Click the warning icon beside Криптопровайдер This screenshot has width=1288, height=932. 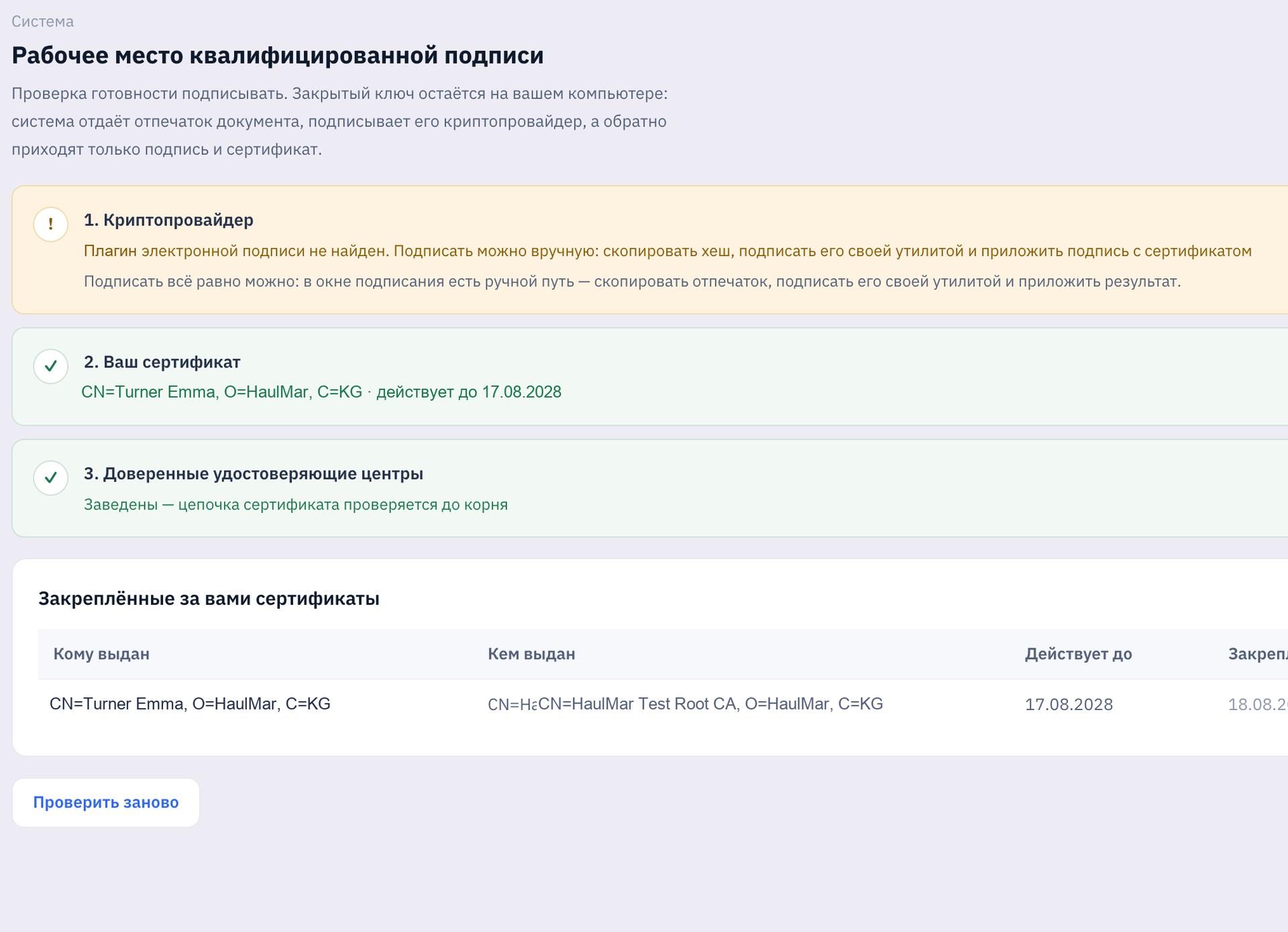click(51, 224)
